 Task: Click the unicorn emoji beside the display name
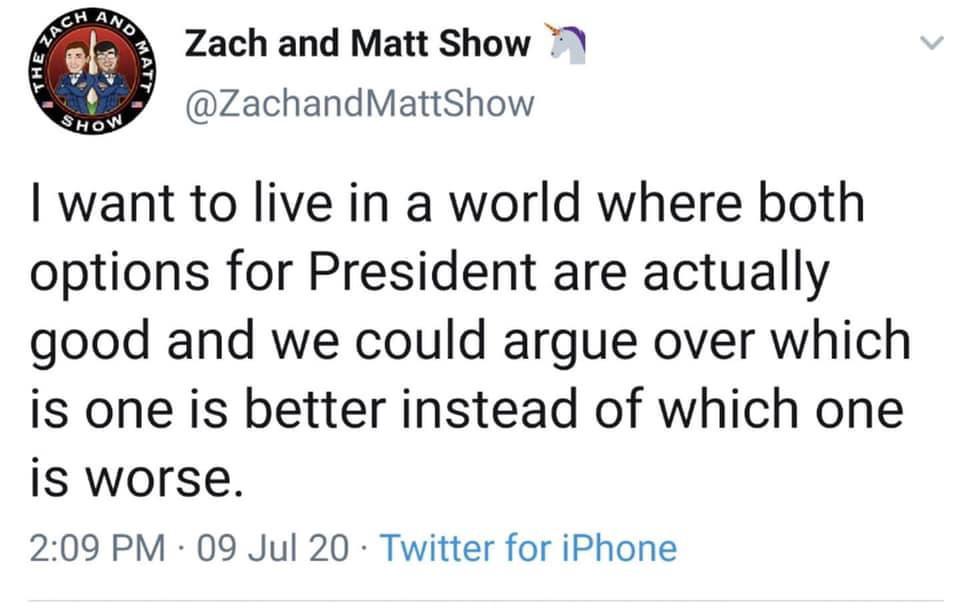pos(566,43)
